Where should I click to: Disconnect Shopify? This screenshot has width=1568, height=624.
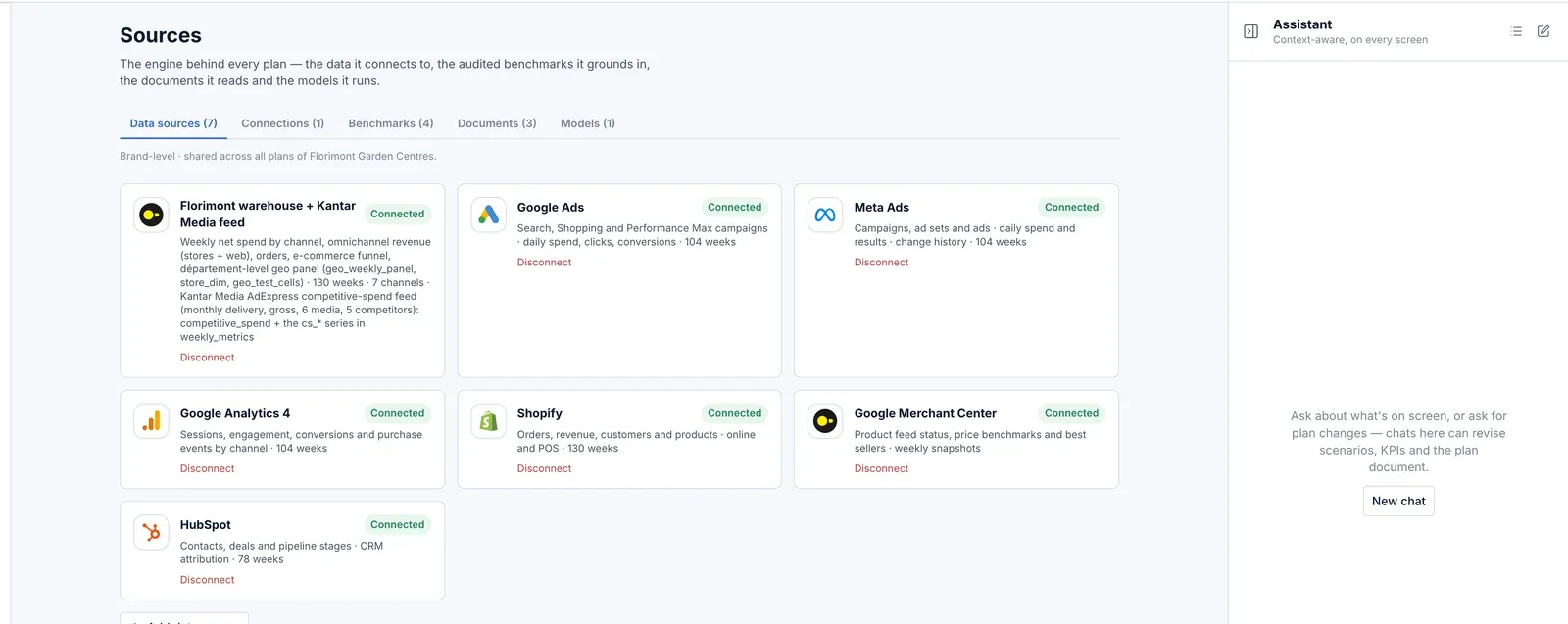544,469
